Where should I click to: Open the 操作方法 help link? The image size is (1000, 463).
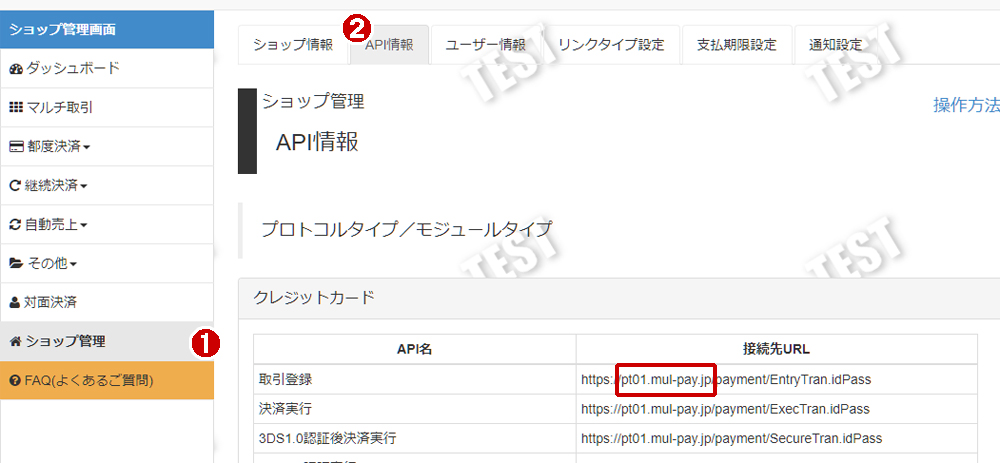965,106
